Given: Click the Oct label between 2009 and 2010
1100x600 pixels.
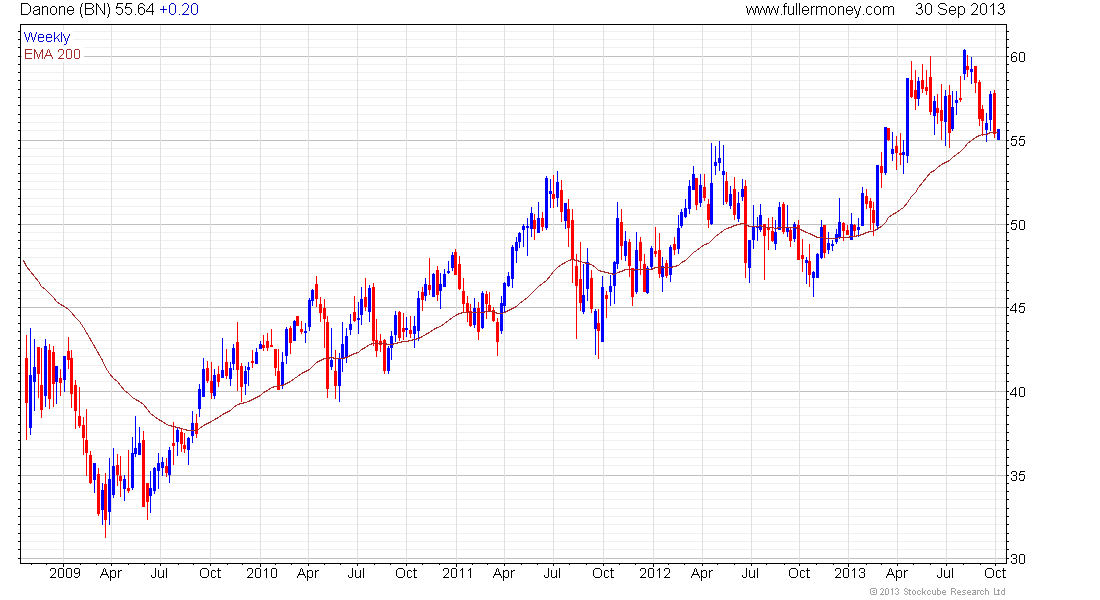Looking at the screenshot, I should (210, 573).
